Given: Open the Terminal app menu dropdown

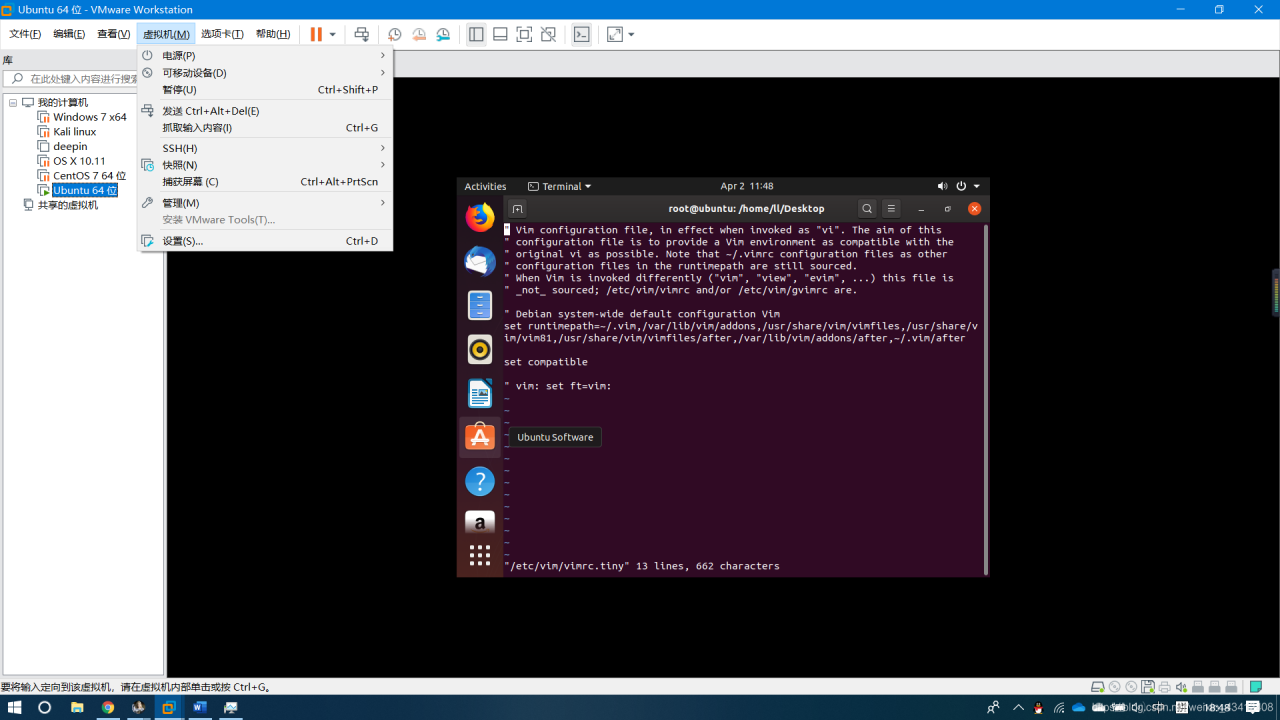Looking at the screenshot, I should (560, 186).
